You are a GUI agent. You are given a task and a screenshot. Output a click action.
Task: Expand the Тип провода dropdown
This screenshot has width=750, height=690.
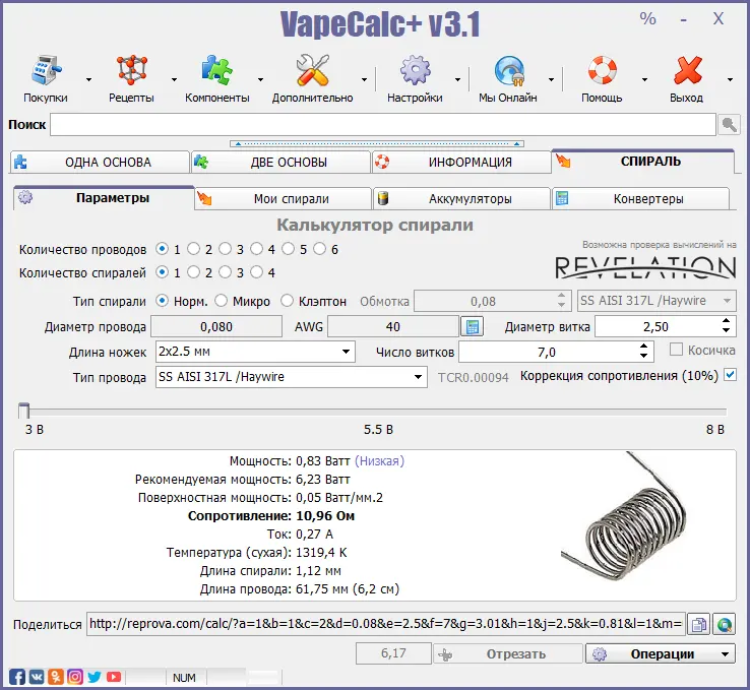click(419, 377)
